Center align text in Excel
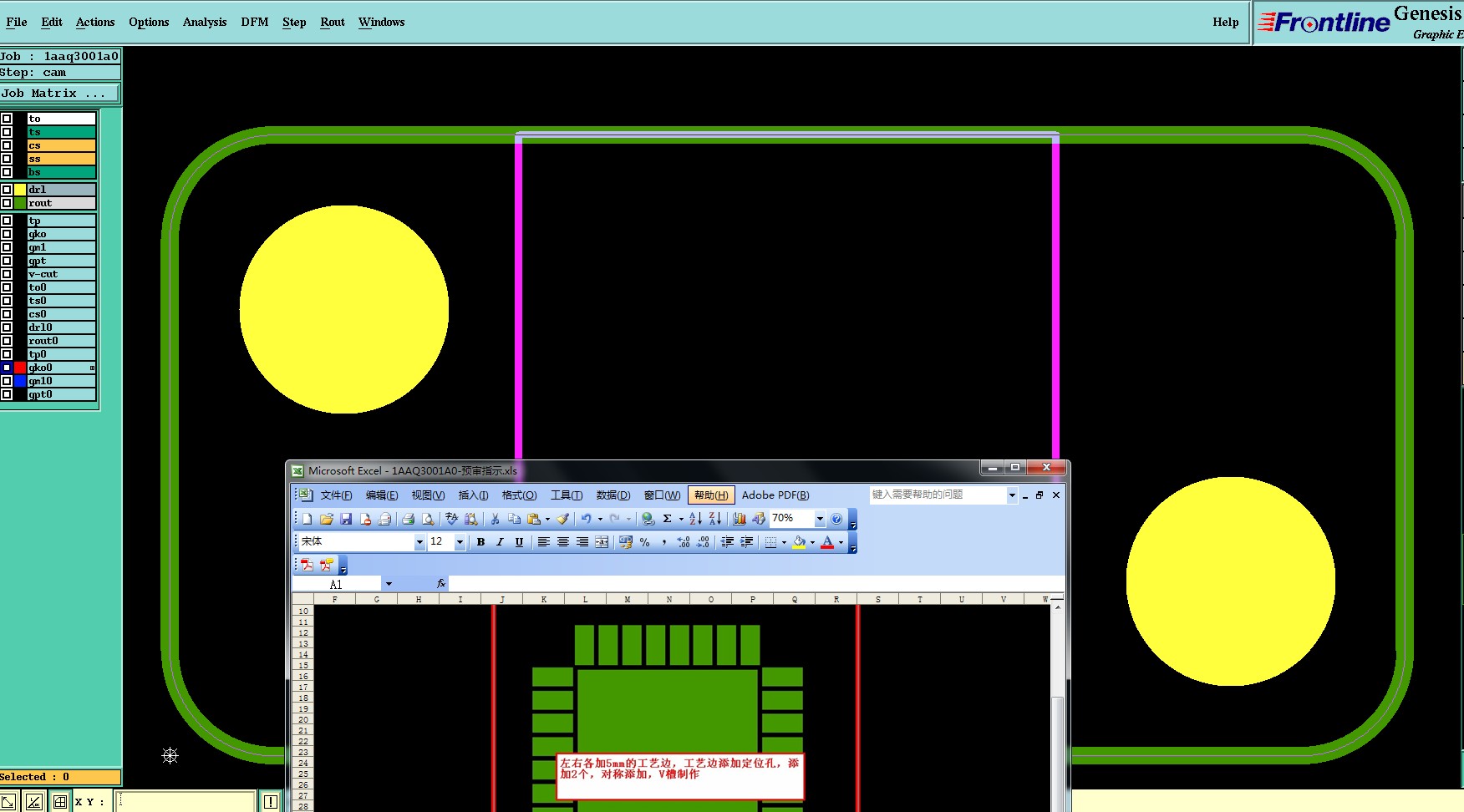This screenshot has height=812, width=1464. coord(563,542)
